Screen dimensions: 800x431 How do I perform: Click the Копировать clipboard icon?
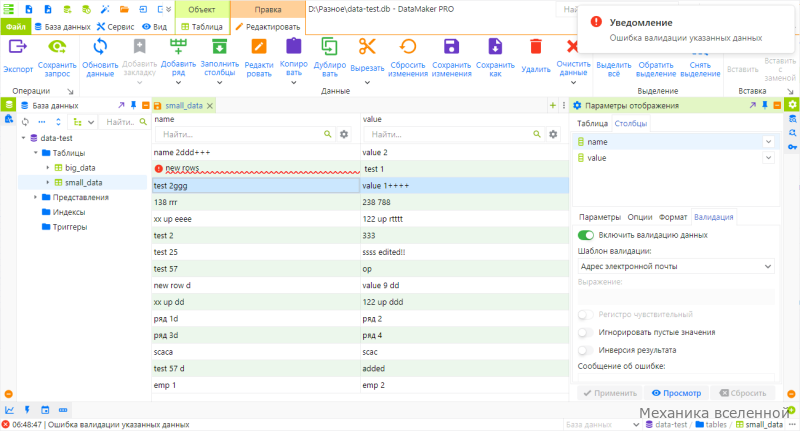click(293, 47)
